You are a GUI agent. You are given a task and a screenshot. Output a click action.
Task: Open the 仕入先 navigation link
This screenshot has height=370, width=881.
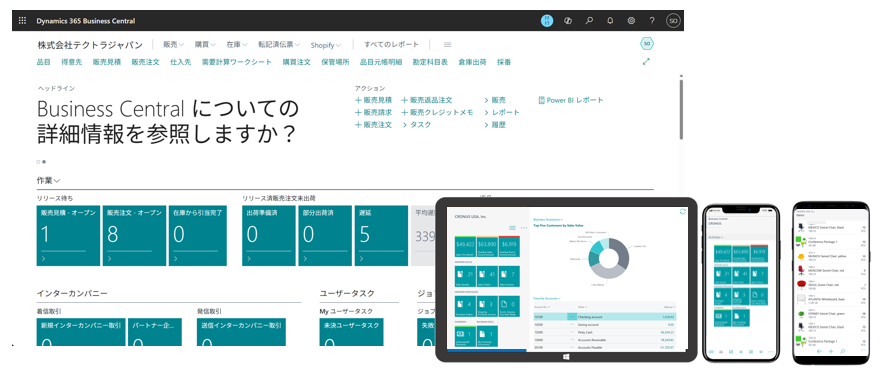(180, 62)
